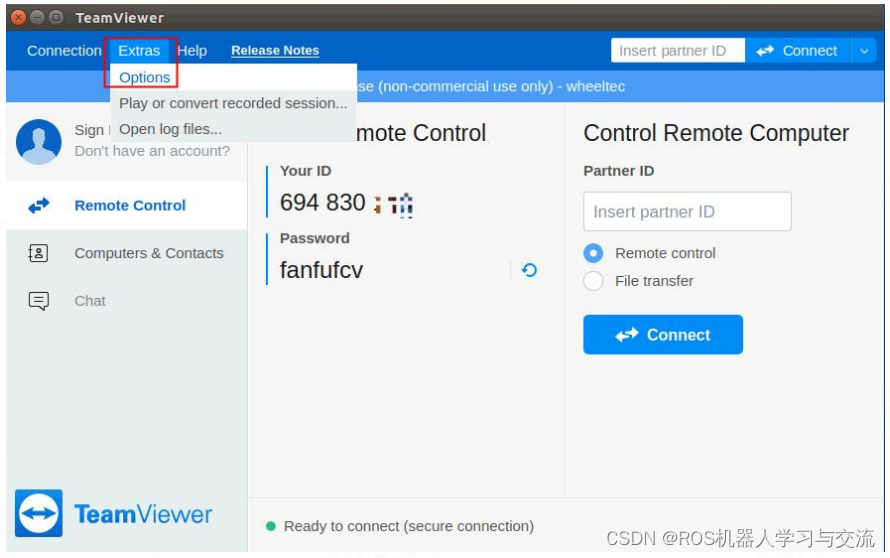The height and width of the screenshot is (558, 890).
Task: Click the TeamViewer logo icon at bottom left
Action: pos(39,513)
